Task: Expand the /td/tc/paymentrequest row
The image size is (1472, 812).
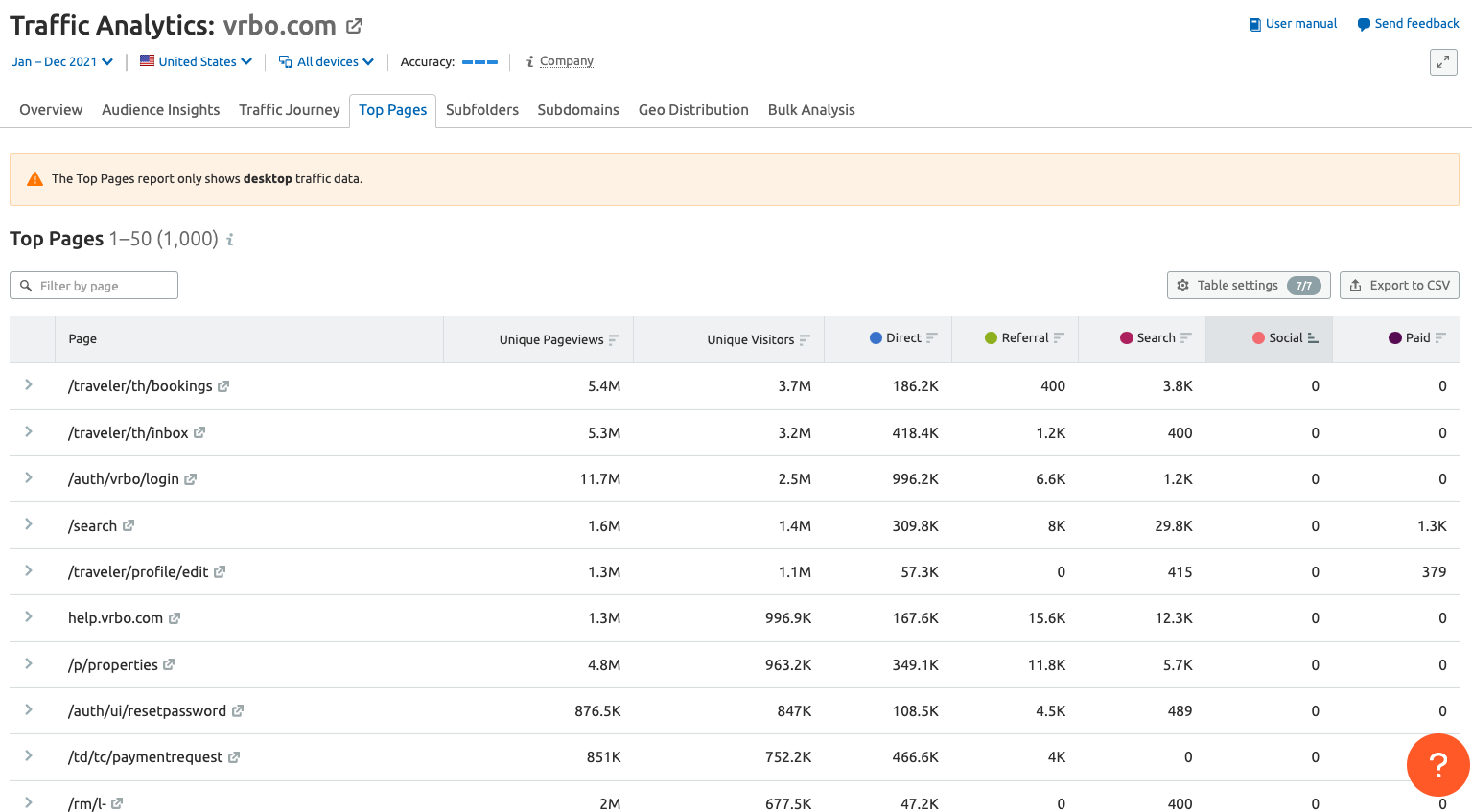Action: coord(29,756)
